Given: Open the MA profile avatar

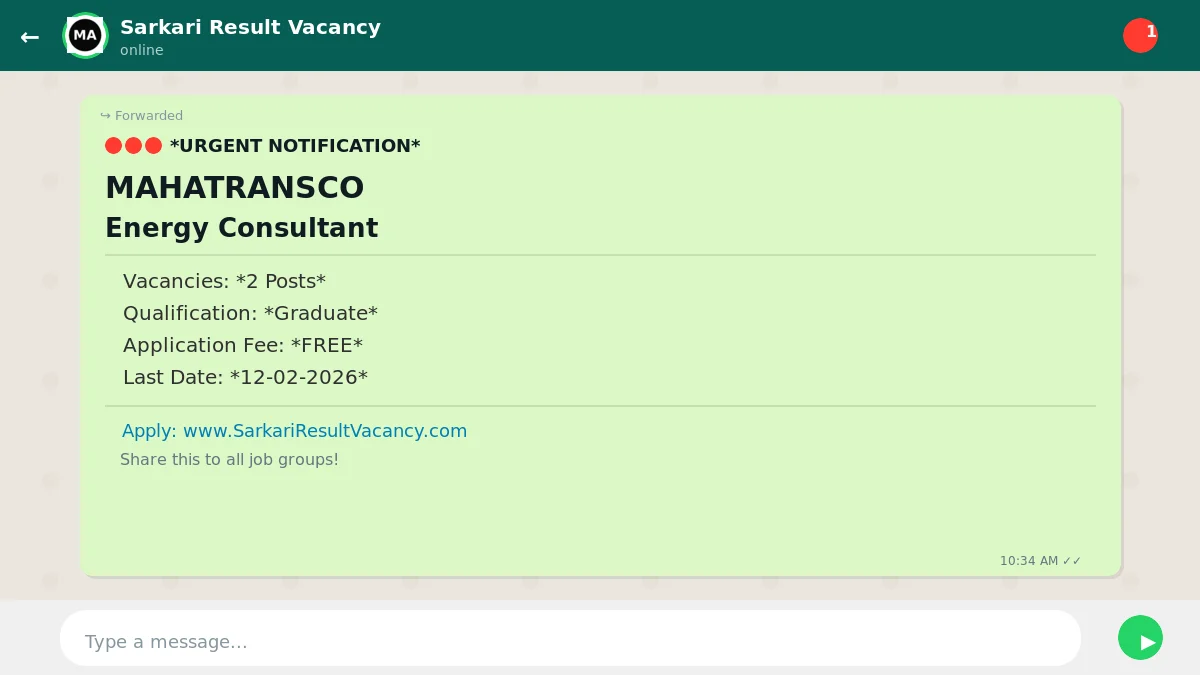Looking at the screenshot, I should click(85, 36).
